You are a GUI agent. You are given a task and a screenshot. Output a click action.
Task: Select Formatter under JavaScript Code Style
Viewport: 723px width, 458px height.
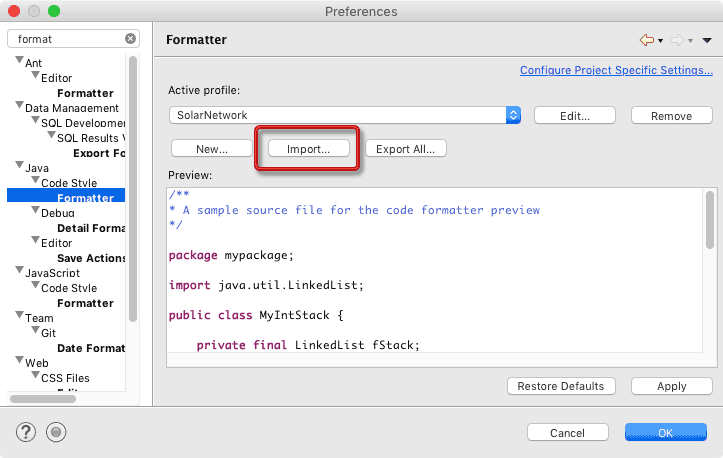85,303
